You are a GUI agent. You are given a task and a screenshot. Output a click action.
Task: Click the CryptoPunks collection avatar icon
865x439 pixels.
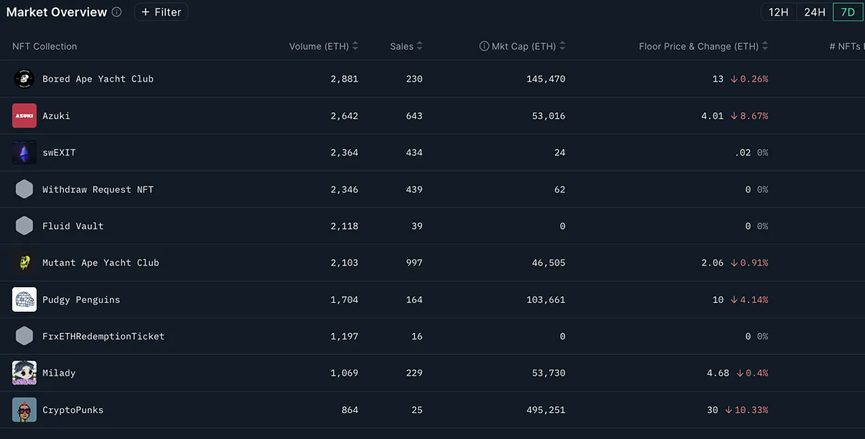(x=24, y=410)
